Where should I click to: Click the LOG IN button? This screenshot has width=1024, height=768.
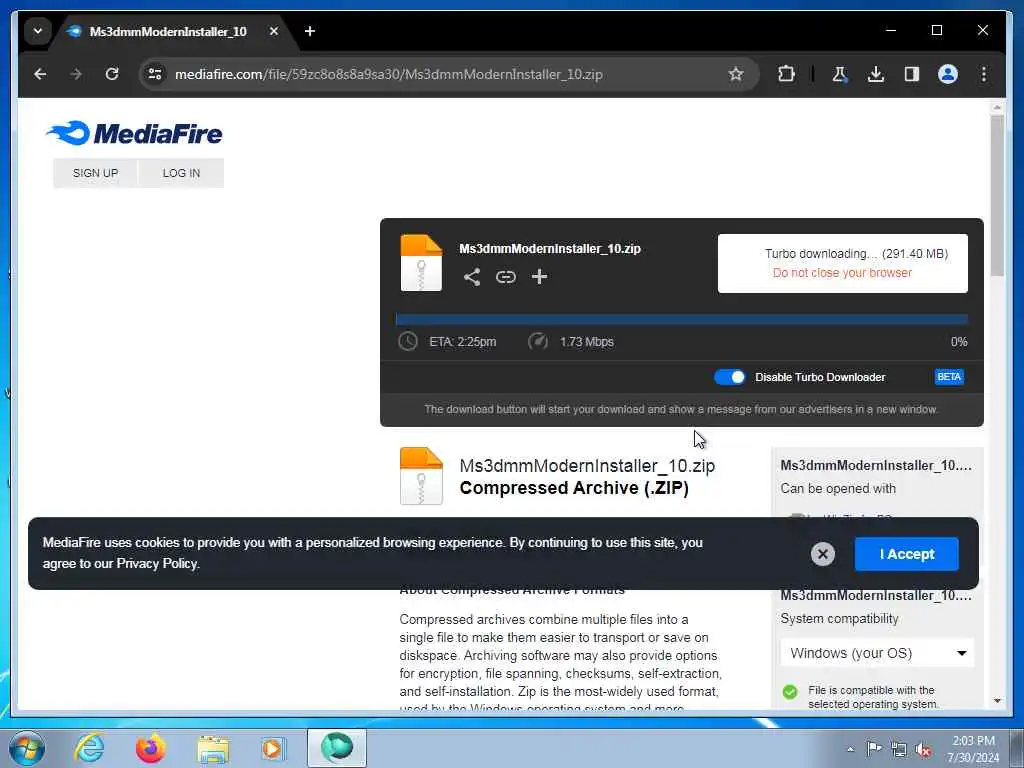(x=182, y=173)
